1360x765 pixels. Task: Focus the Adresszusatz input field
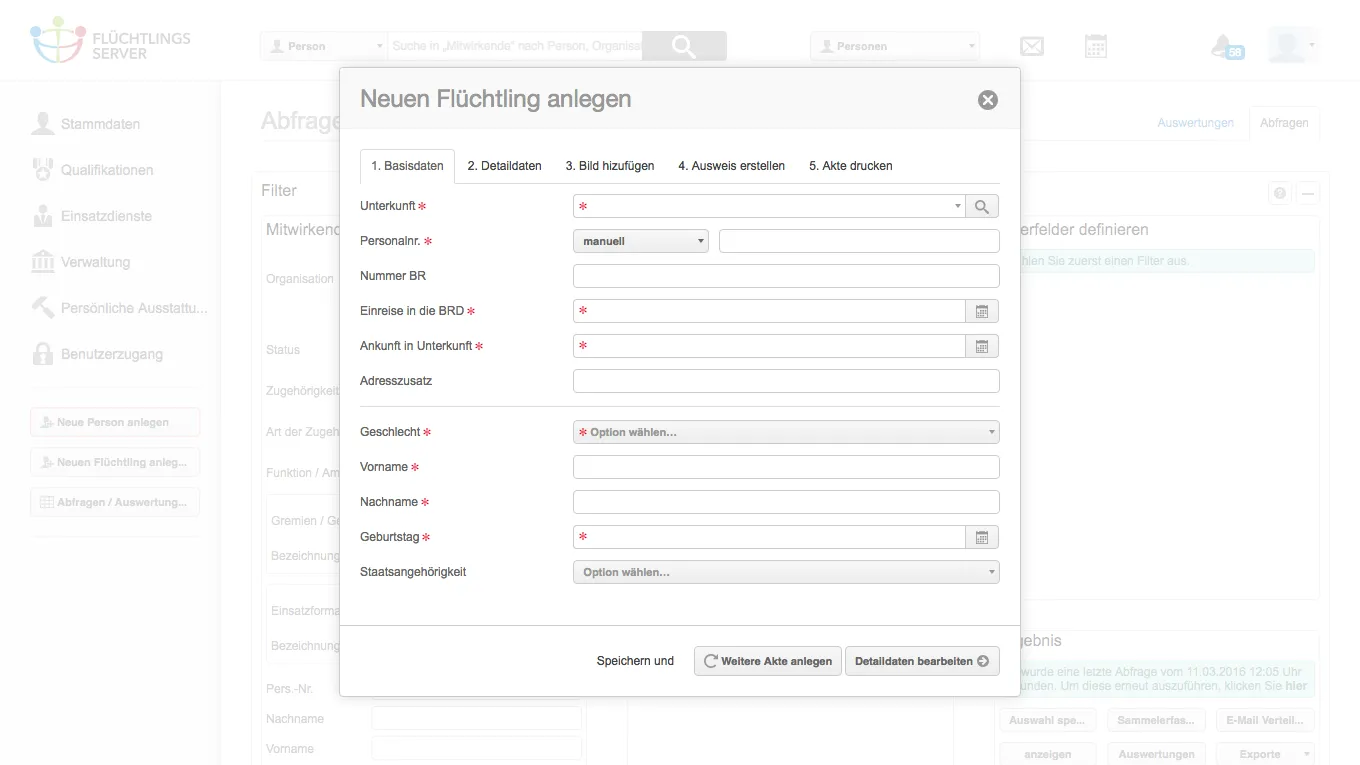(786, 381)
